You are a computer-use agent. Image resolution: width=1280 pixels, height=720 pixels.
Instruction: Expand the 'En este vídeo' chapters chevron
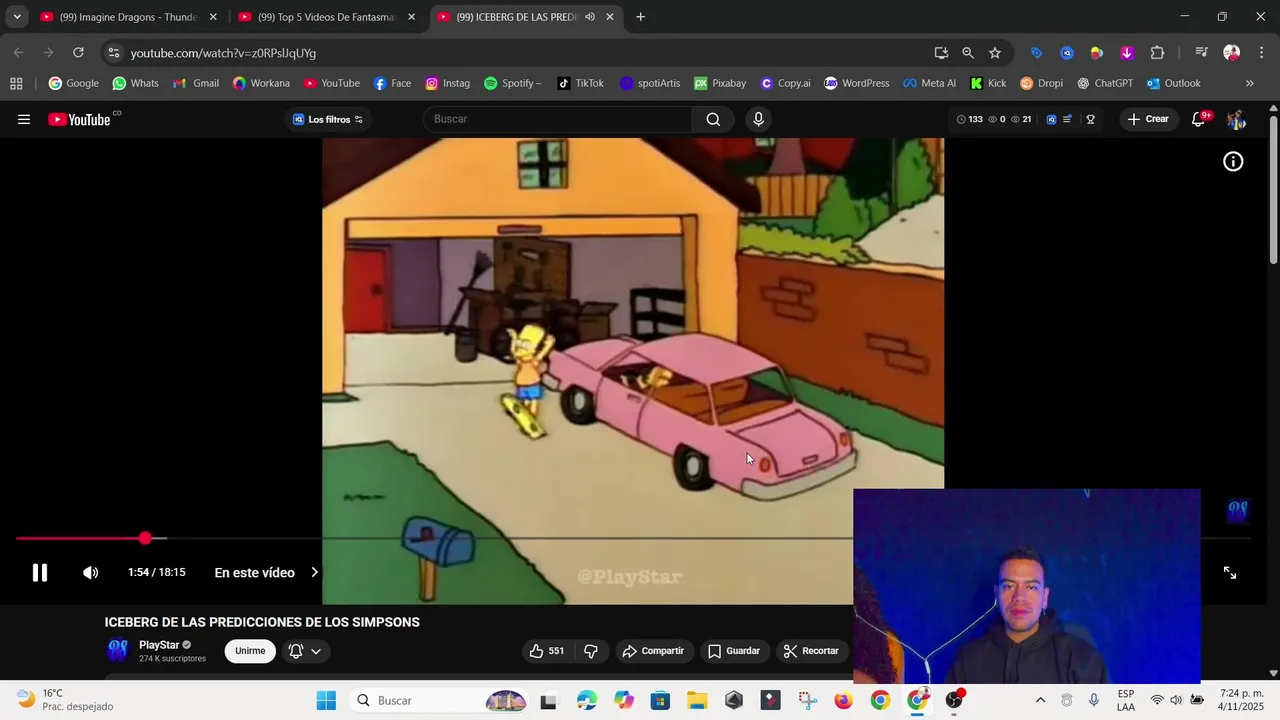pyautogui.click(x=314, y=573)
